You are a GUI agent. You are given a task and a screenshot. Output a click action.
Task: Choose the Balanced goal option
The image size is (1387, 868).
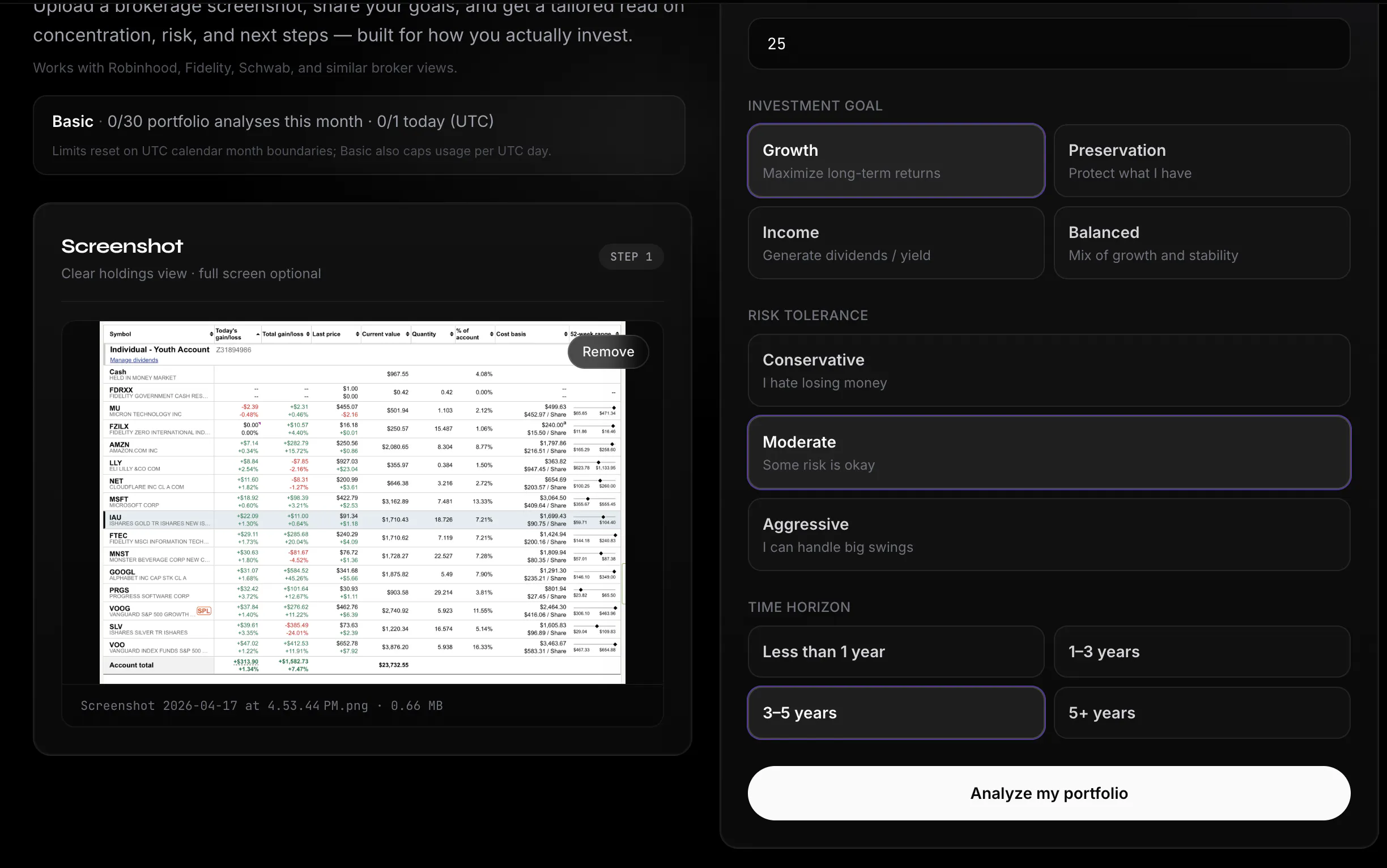click(x=1202, y=243)
